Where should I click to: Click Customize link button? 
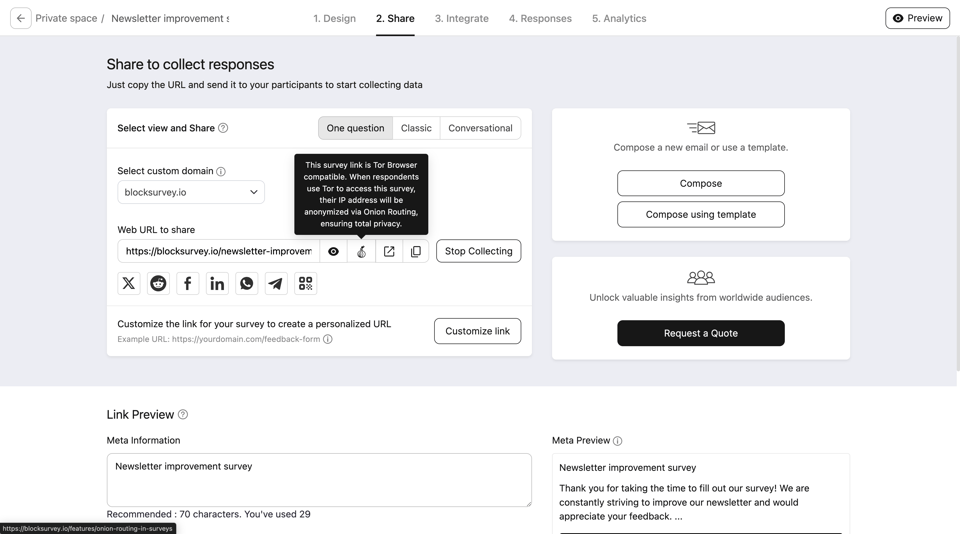[478, 331]
